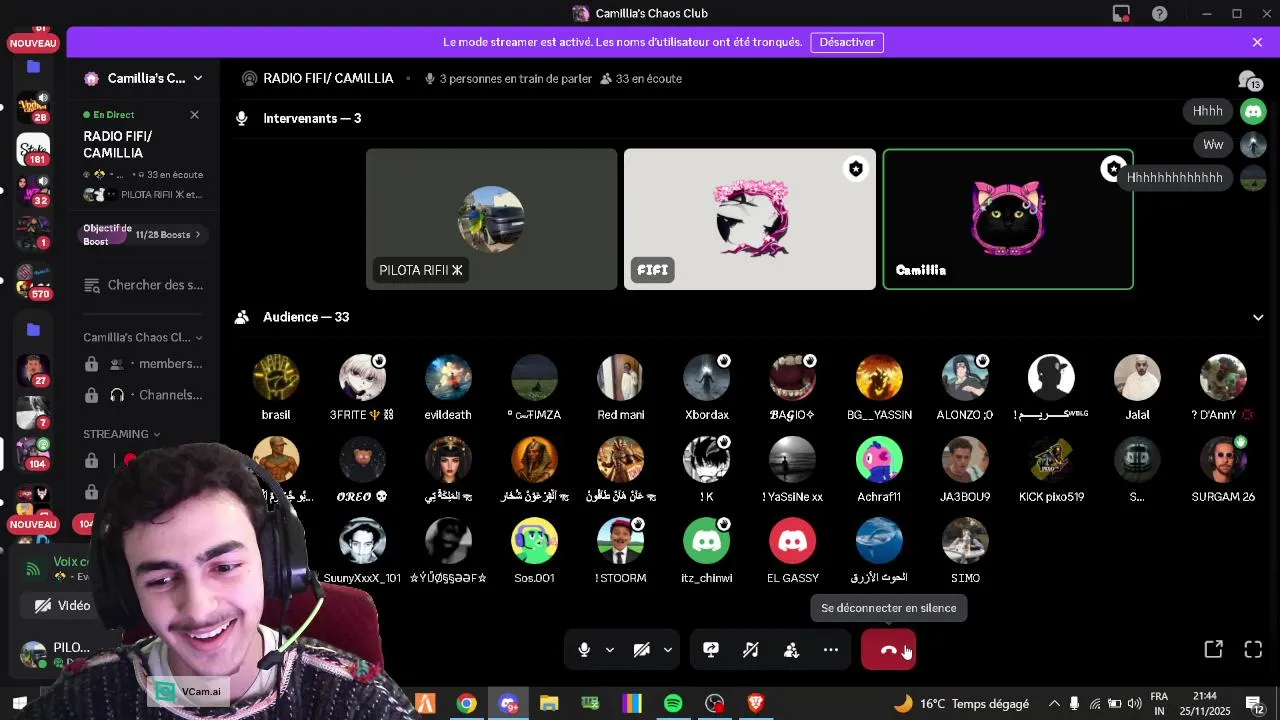The image size is (1280, 720).
Task: Open SIMO audience member avatar
Action: point(965,541)
